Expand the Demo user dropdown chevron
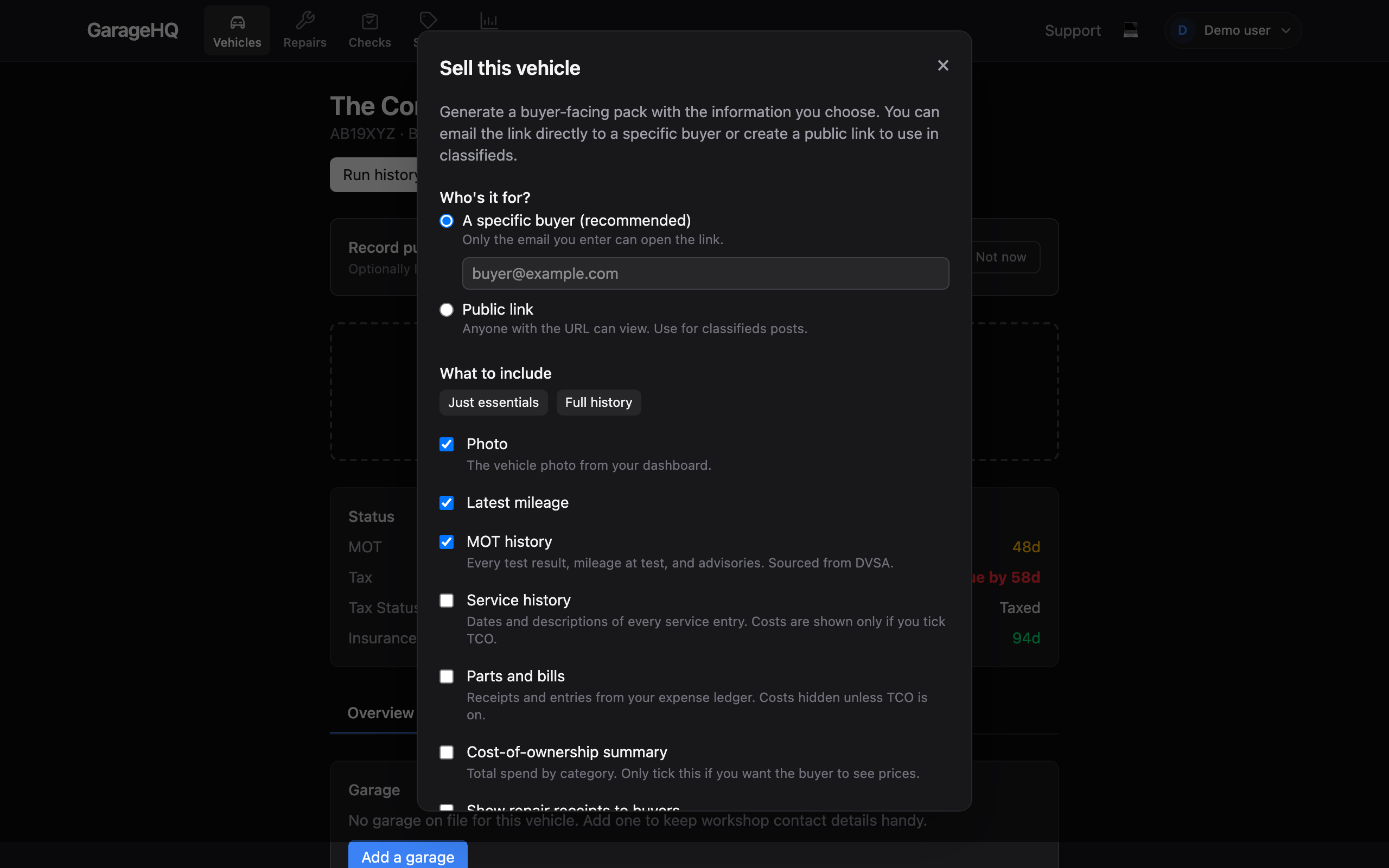 [x=1286, y=30]
